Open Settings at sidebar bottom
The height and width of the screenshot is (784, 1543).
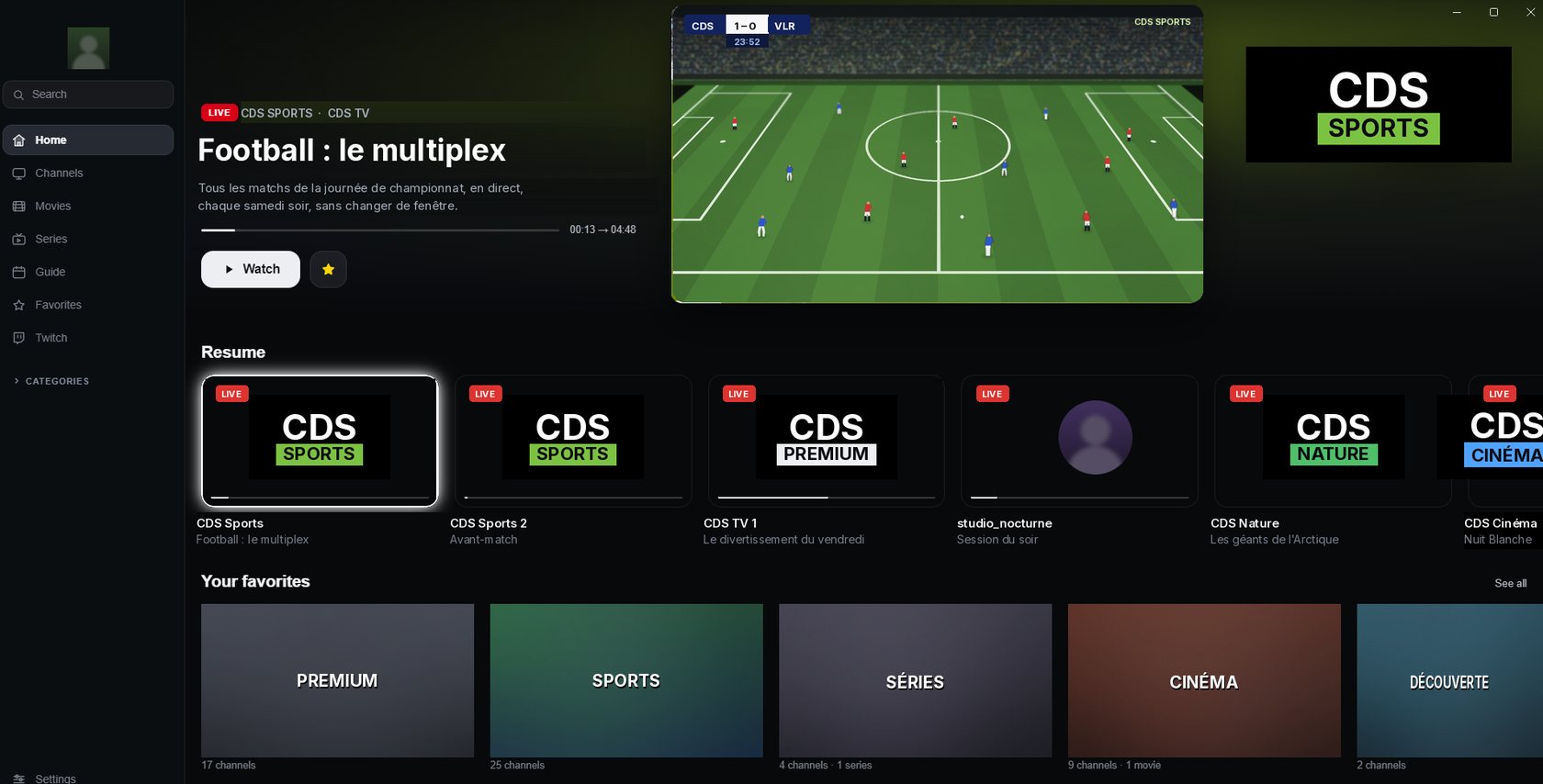pos(88,778)
